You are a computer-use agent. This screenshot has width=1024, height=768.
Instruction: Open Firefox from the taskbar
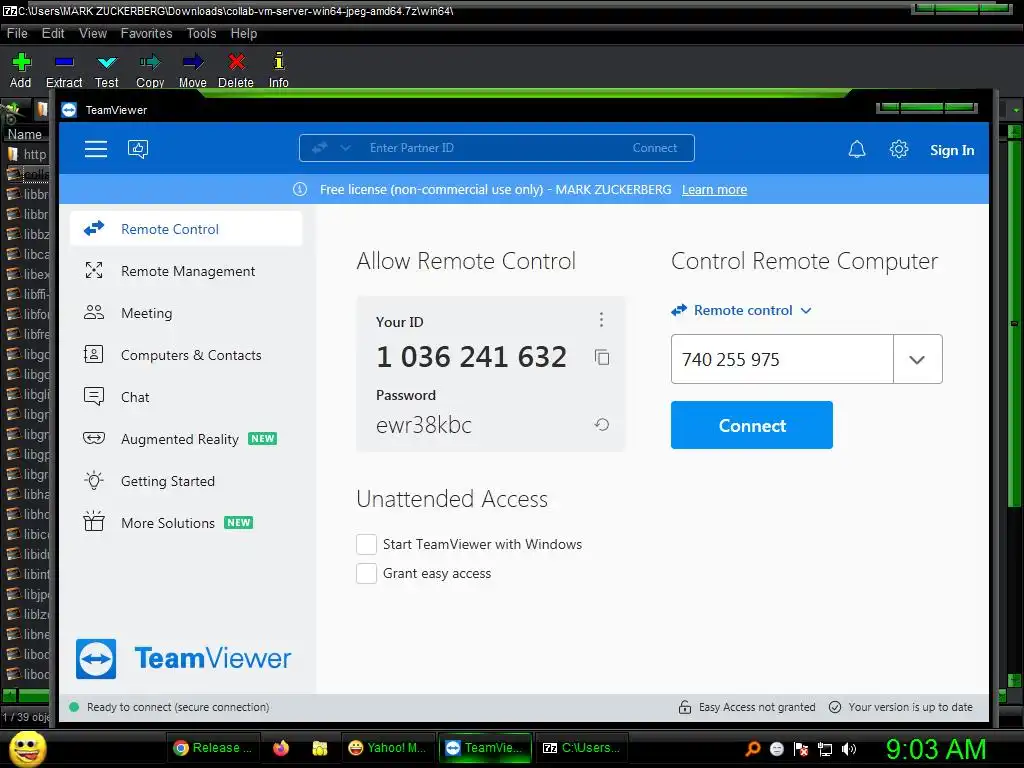pos(281,748)
